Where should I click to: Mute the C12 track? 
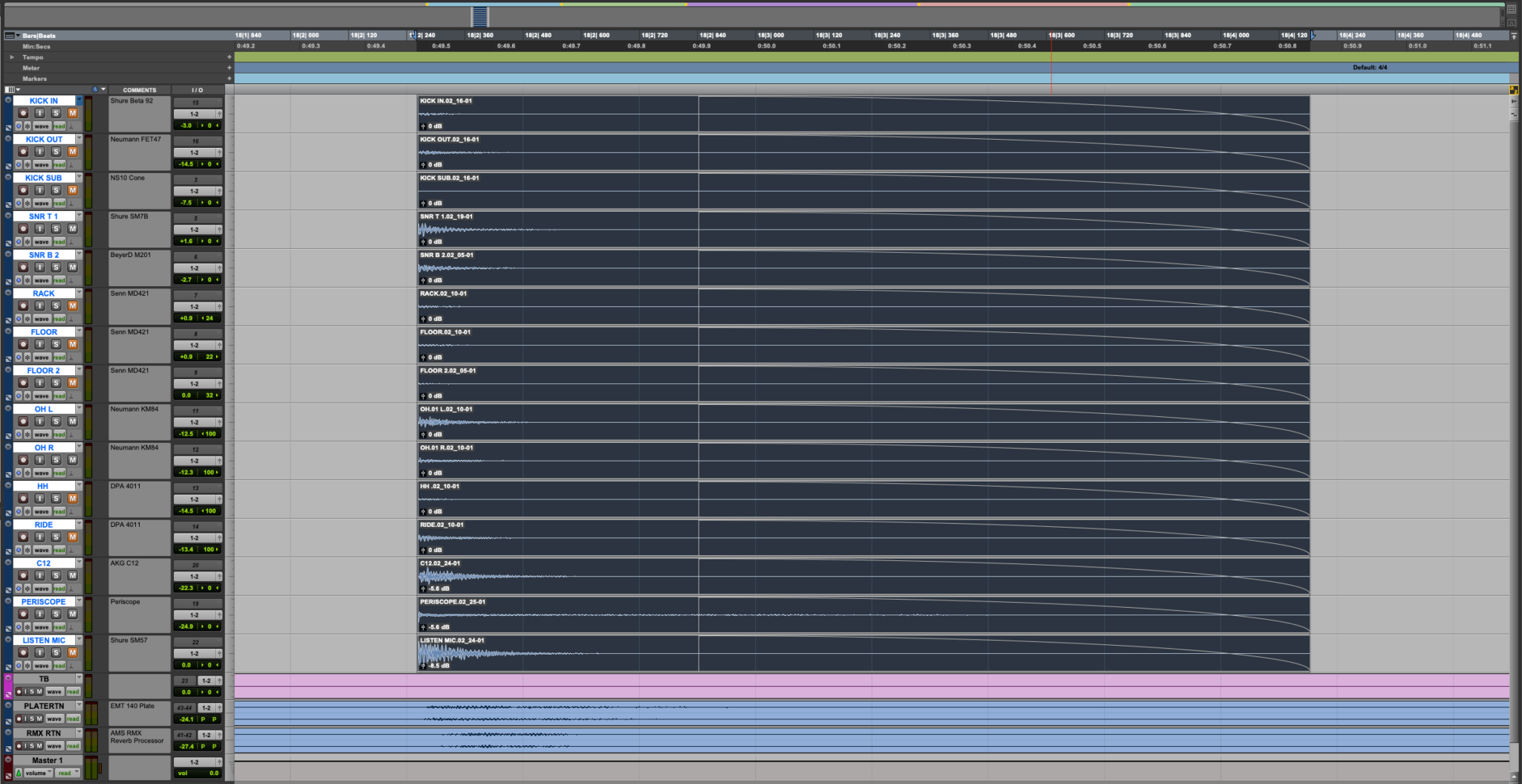73,575
